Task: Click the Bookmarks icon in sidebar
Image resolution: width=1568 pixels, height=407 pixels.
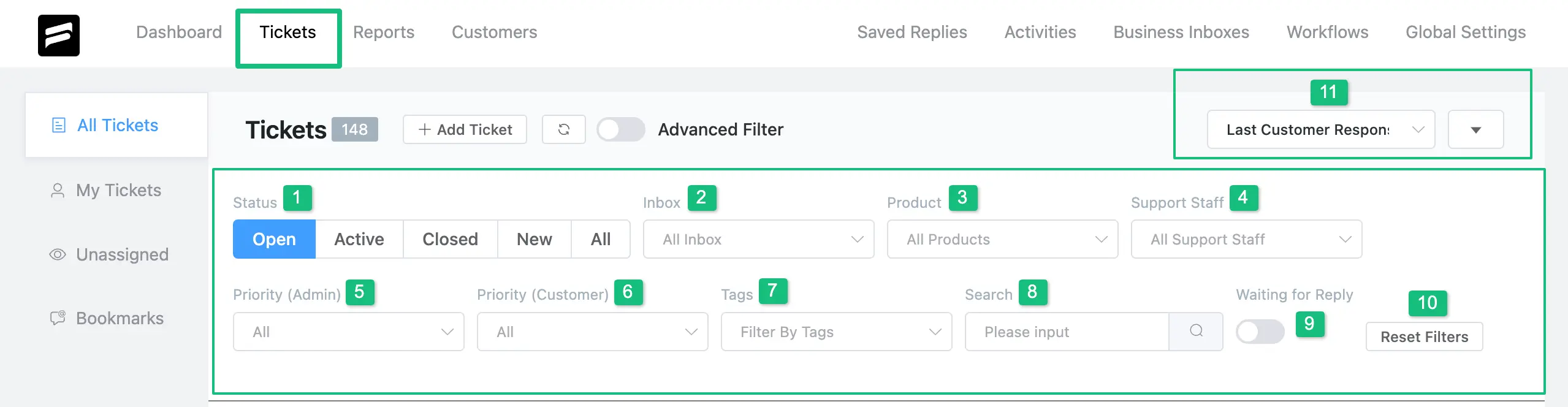Action: (x=58, y=318)
